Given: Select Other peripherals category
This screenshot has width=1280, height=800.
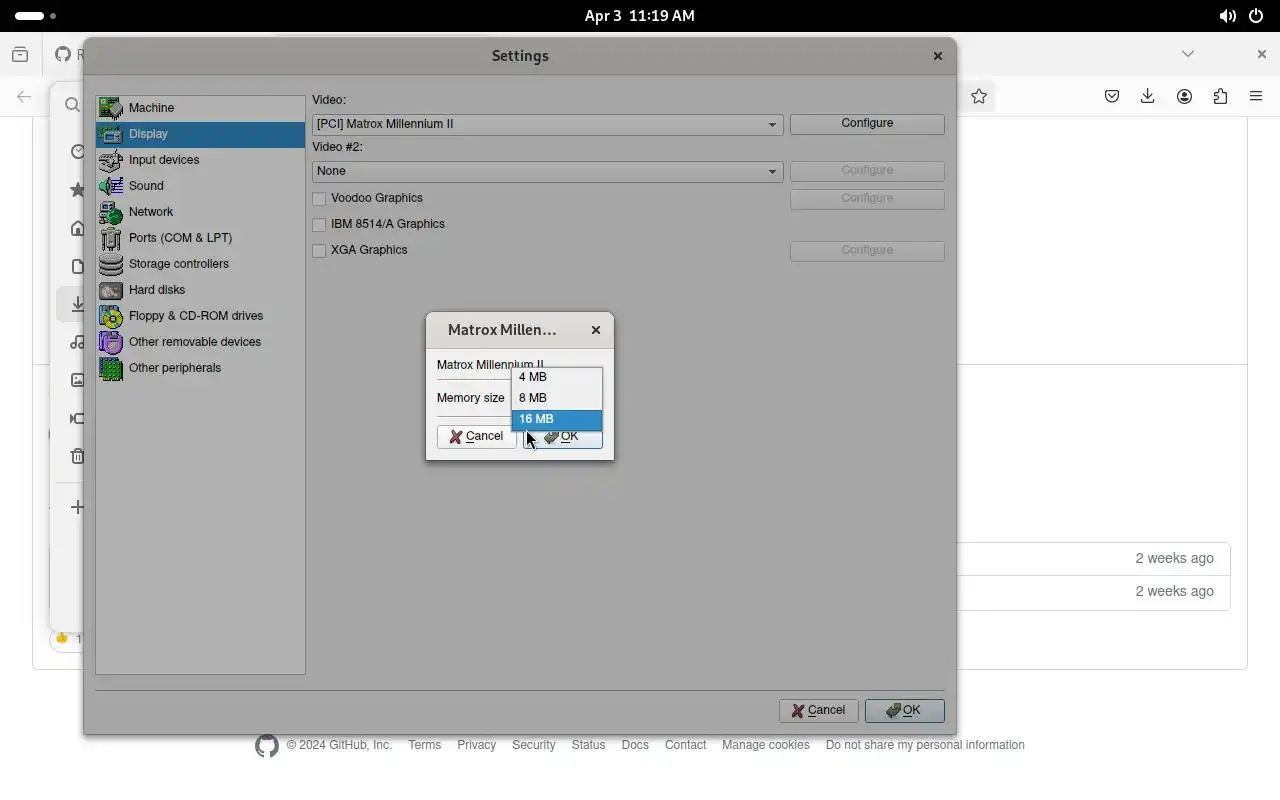Looking at the screenshot, I should pyautogui.click(x=200, y=368).
